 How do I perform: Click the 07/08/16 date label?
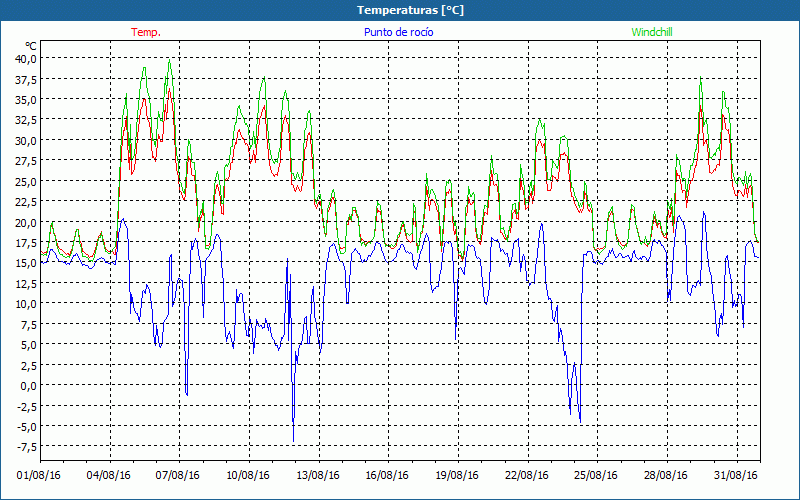pyautogui.click(x=178, y=475)
